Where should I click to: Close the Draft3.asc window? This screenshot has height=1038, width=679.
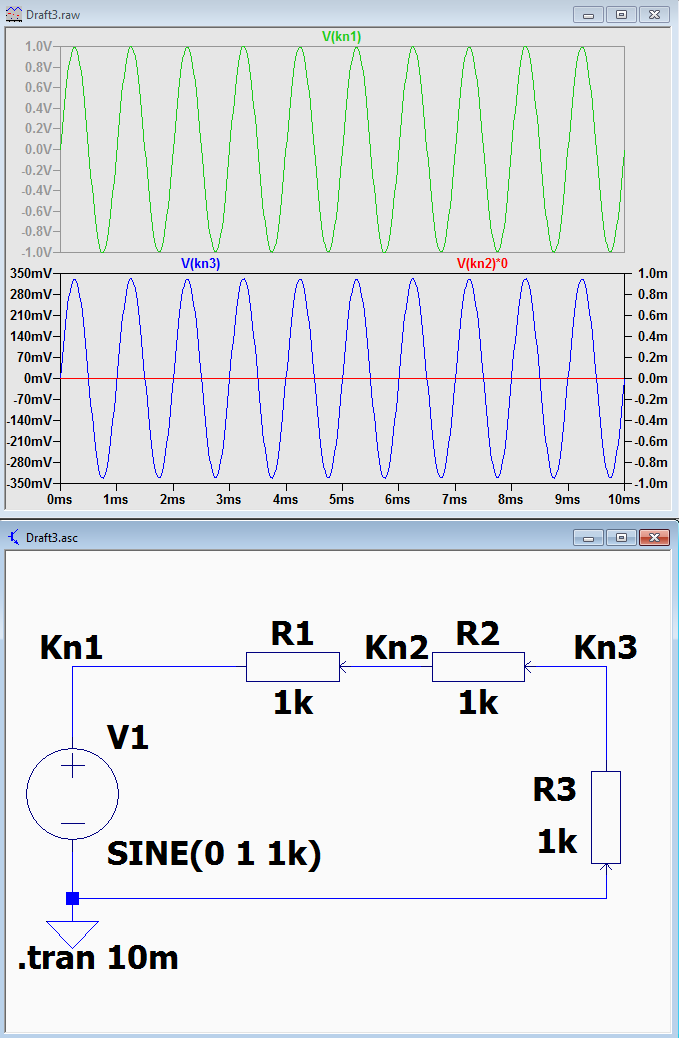coord(655,537)
